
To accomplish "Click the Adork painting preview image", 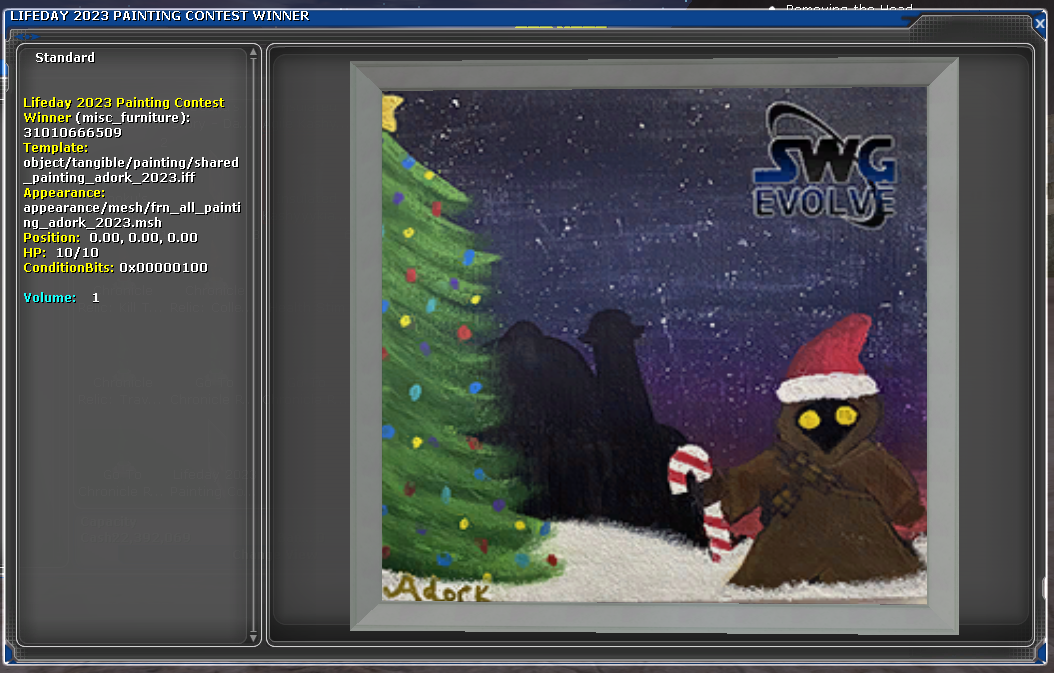I will coord(654,346).
